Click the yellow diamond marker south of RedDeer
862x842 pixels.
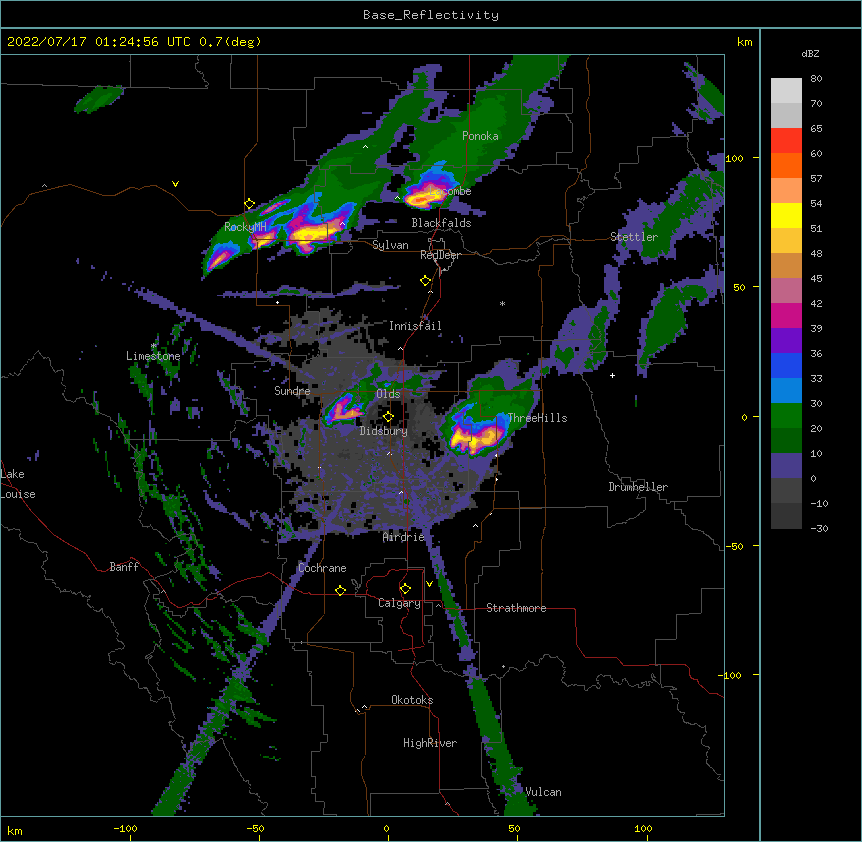[x=426, y=281]
